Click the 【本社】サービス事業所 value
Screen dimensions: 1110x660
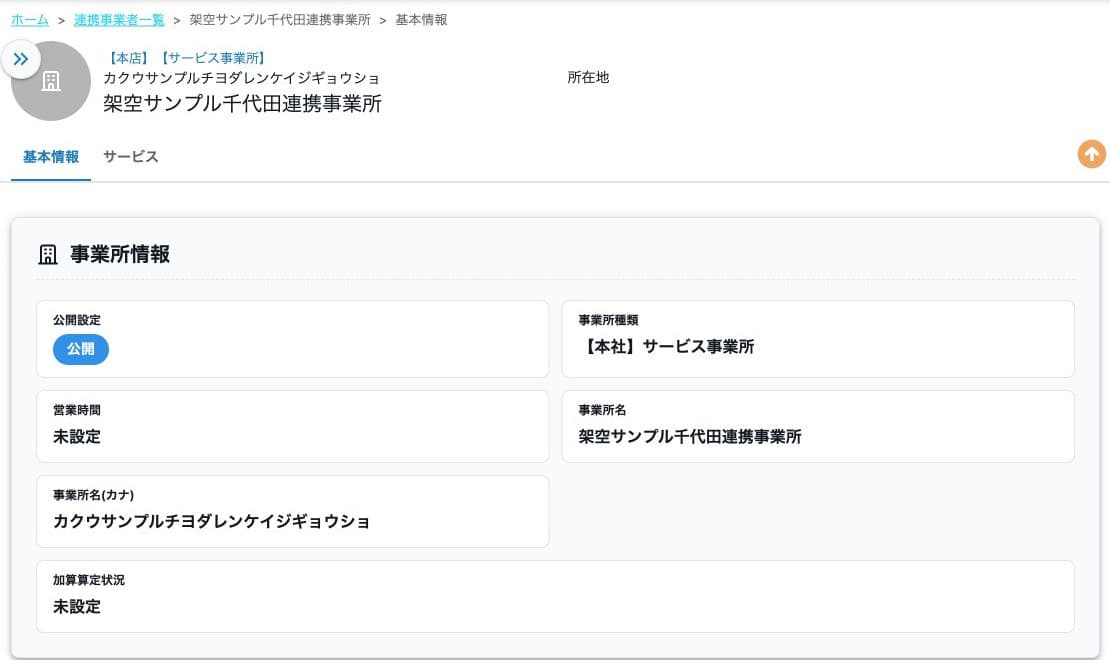666,346
